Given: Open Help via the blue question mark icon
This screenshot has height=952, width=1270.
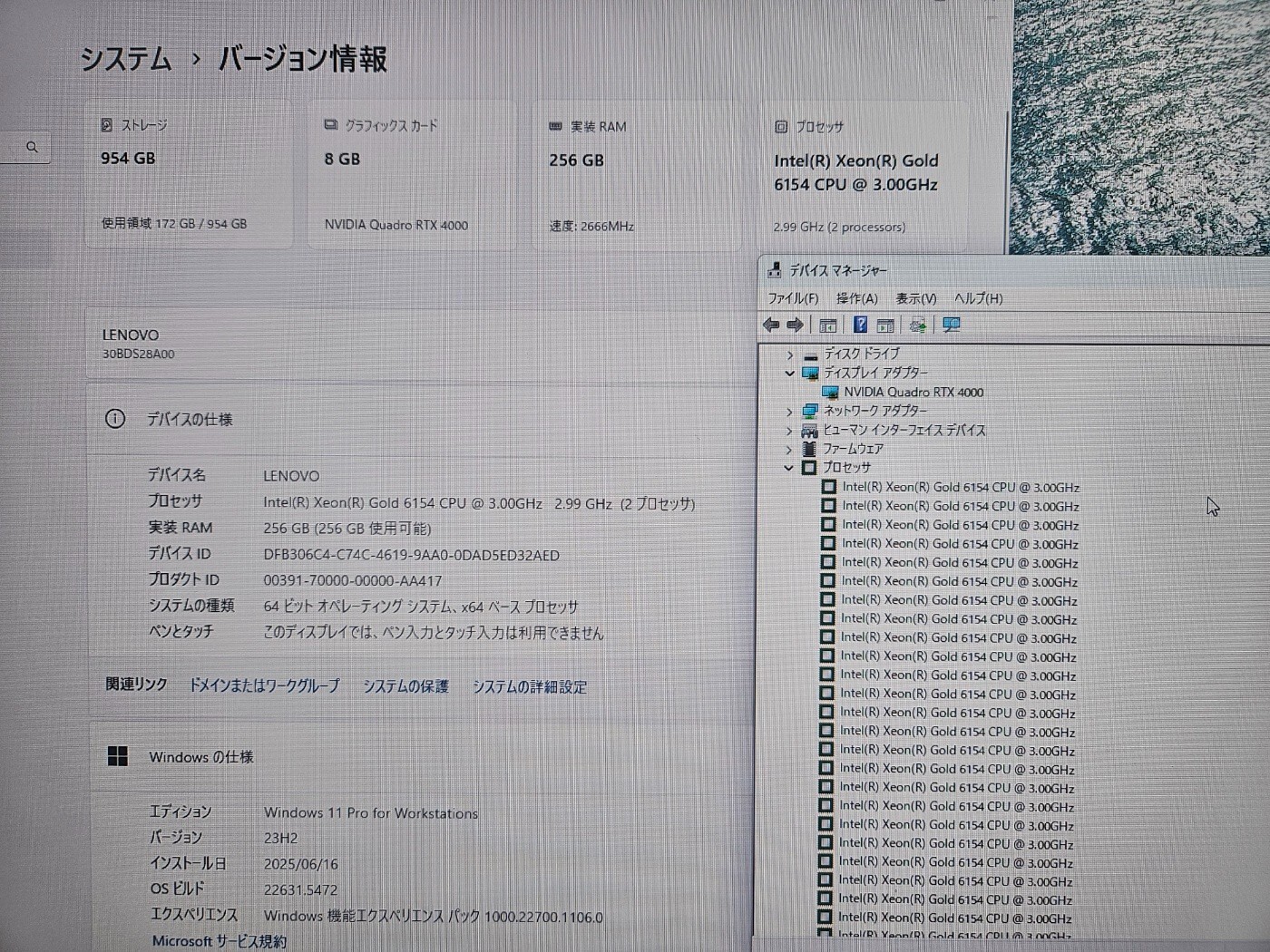Looking at the screenshot, I should [x=860, y=325].
